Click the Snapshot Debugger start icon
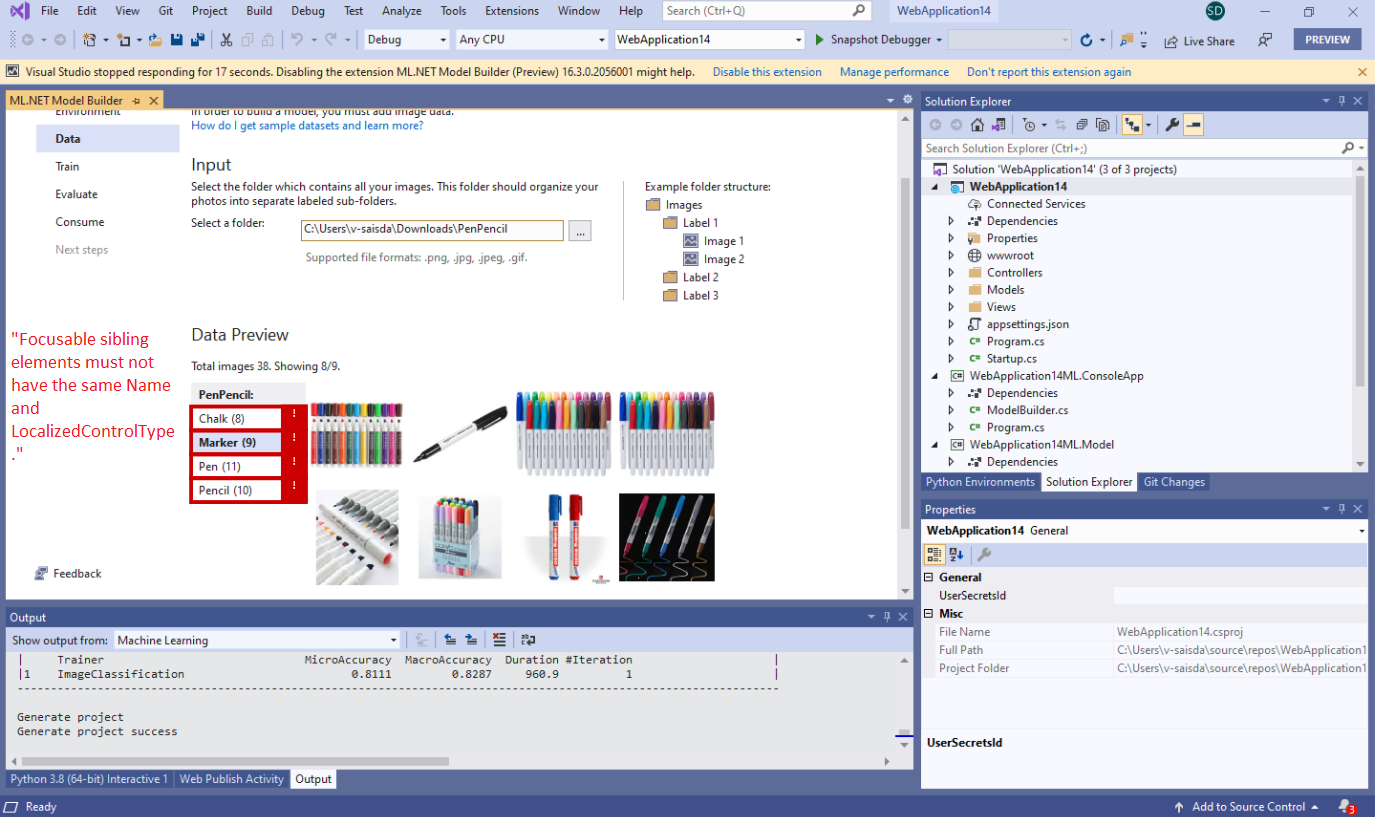Screen dimensions: 1375x817 (817, 40)
